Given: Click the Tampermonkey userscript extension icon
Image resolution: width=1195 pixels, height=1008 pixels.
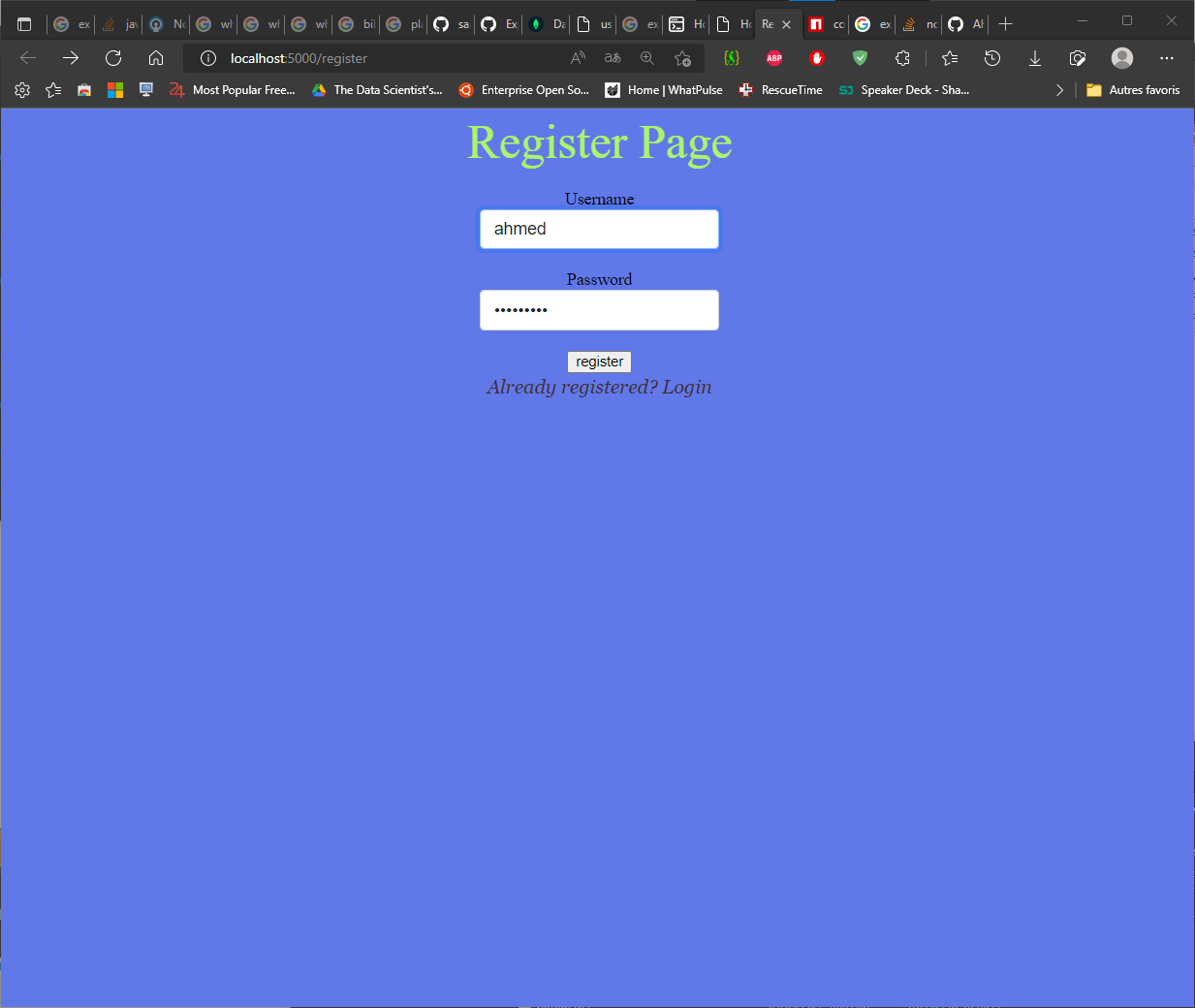Looking at the screenshot, I should click(x=732, y=58).
